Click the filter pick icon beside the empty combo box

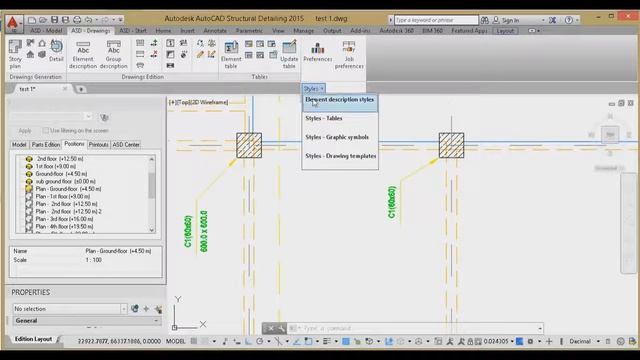click(x=104, y=118)
